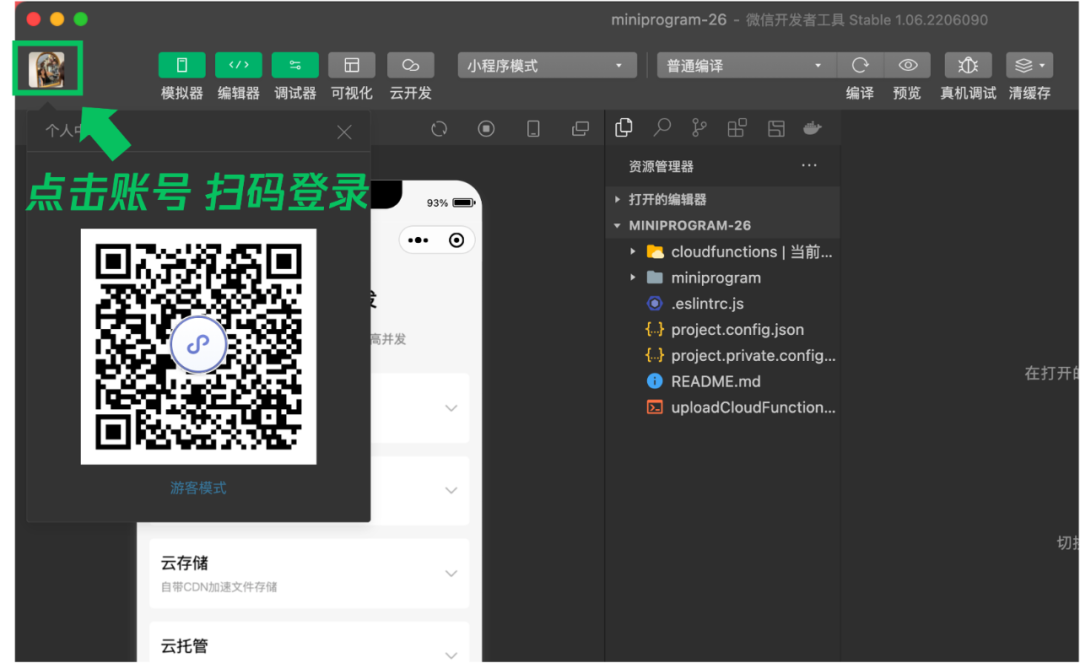Open the clear cache (清缓存) menu
Screen dimensions: 1080x663
[1029, 65]
